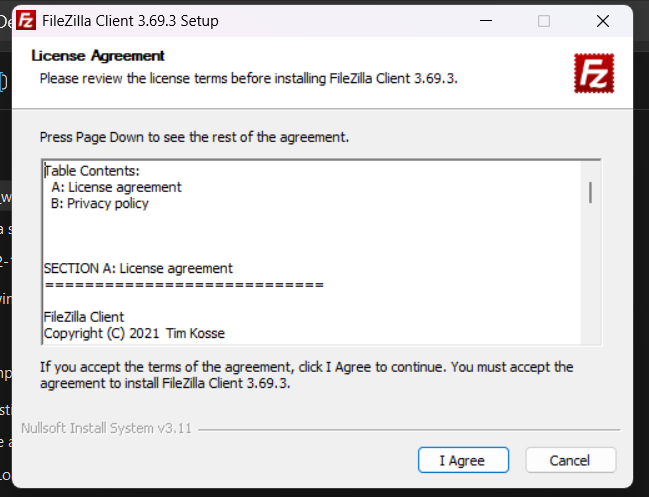649x497 pixels.
Task: Click the greyed-out maximize button
Action: 544,20
